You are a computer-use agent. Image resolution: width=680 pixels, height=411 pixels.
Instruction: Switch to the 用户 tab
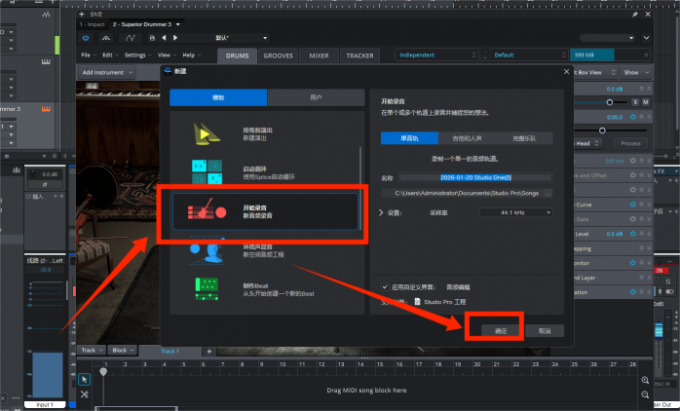click(315, 97)
